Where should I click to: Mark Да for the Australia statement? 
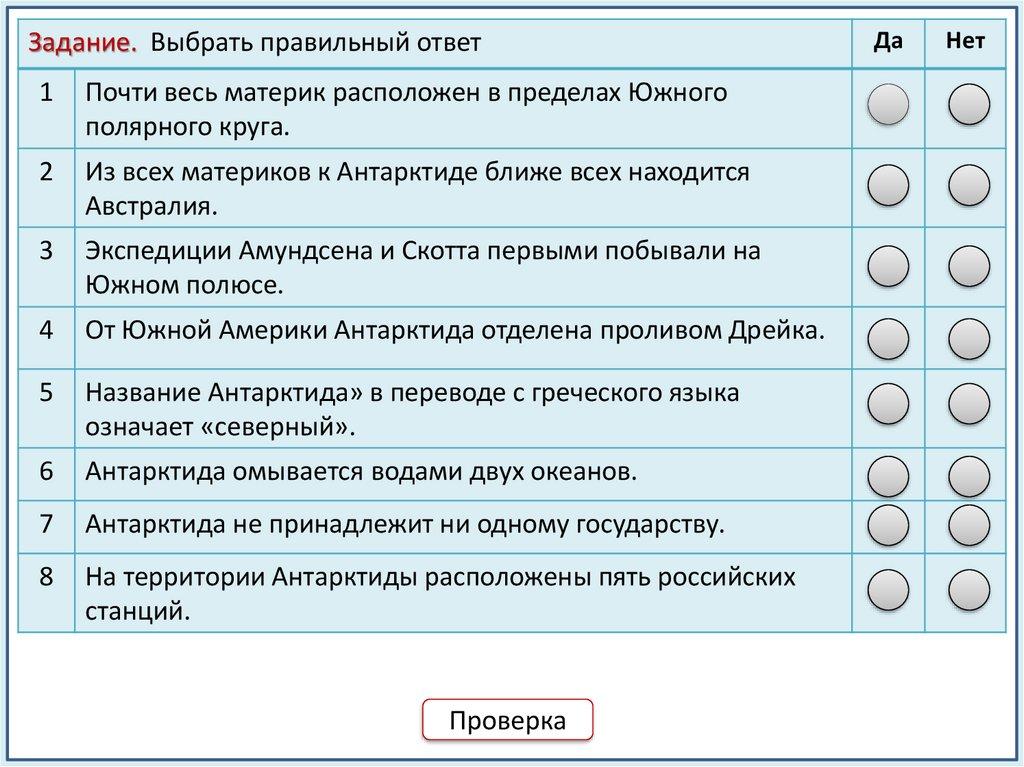[888, 185]
